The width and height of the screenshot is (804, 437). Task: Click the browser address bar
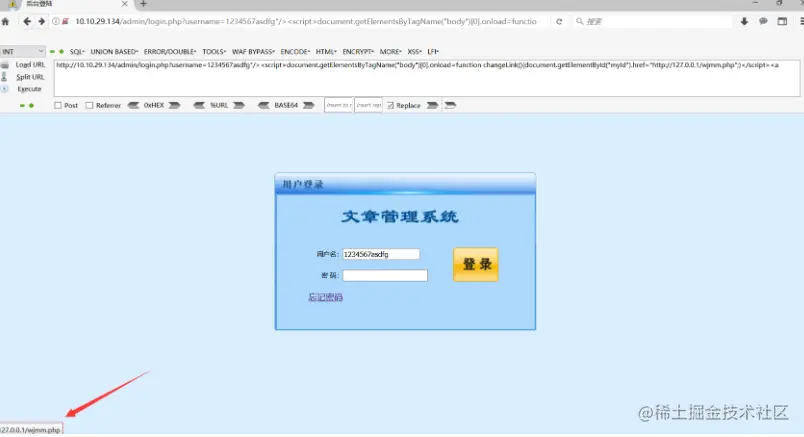308,22
